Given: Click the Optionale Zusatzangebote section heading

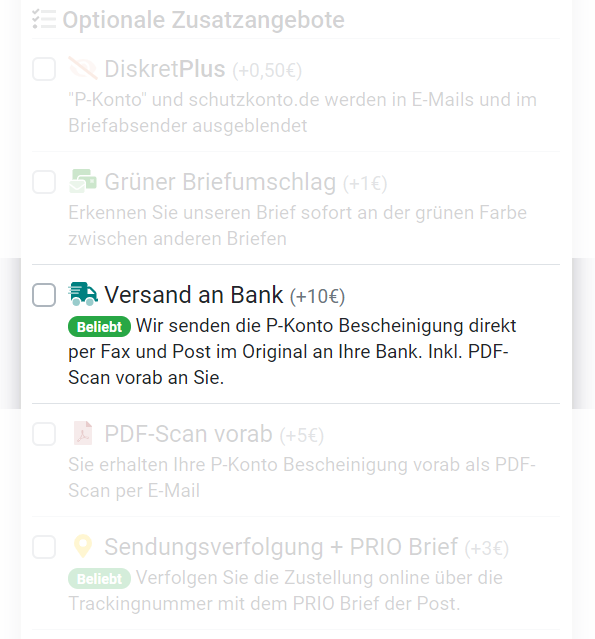Looking at the screenshot, I should click(203, 20).
